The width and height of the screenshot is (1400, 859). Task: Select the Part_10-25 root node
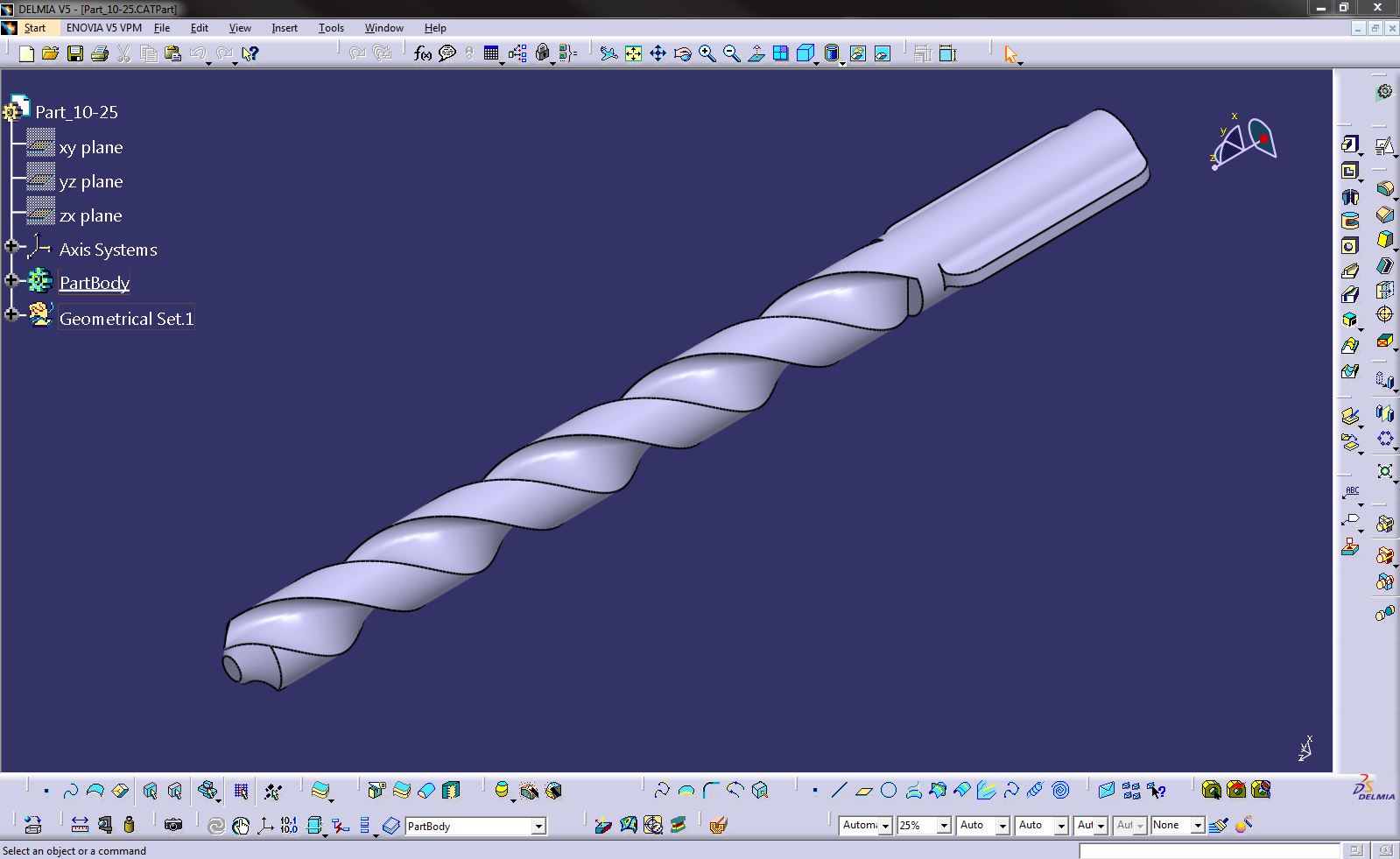pos(76,112)
